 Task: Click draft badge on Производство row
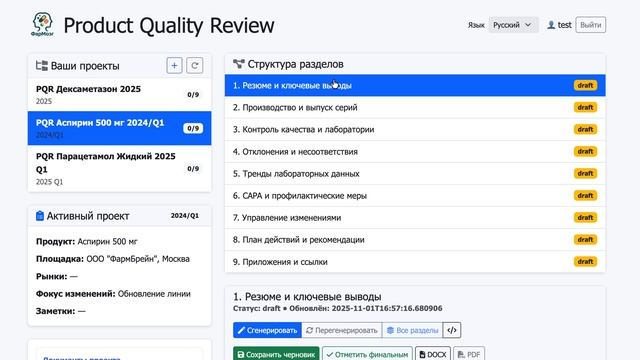(x=585, y=107)
